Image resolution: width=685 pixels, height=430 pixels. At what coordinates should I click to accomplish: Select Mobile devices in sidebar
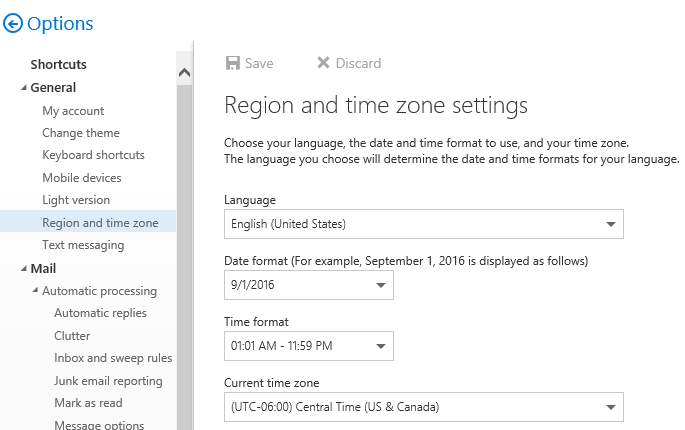pyautogui.click(x=82, y=178)
